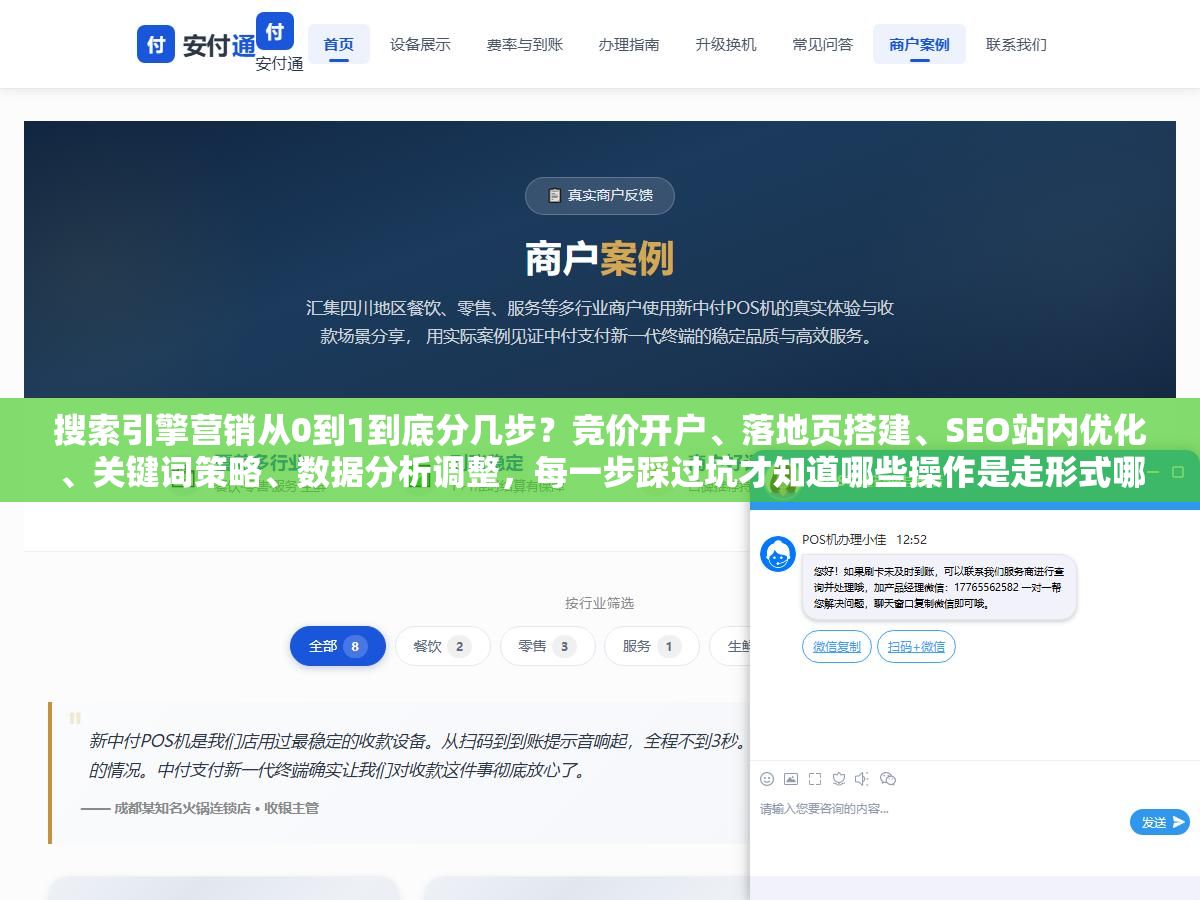Screen dimensions: 1200x900
Task: Toggle chat notification sound icon
Action: pyautogui.click(x=862, y=779)
